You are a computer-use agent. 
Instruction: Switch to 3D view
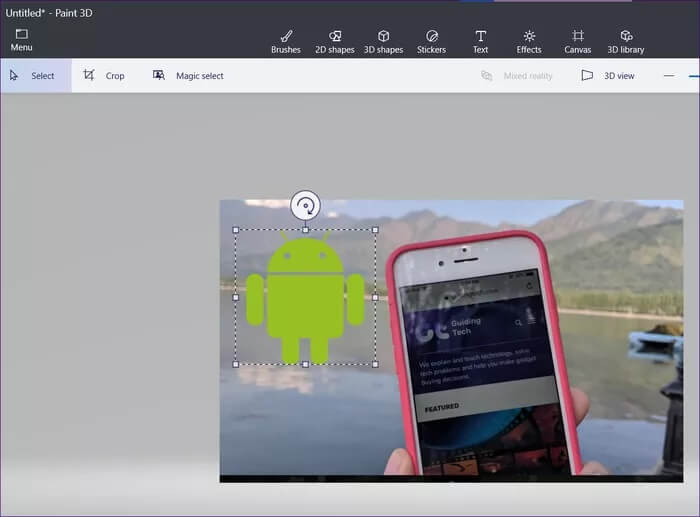click(608, 76)
